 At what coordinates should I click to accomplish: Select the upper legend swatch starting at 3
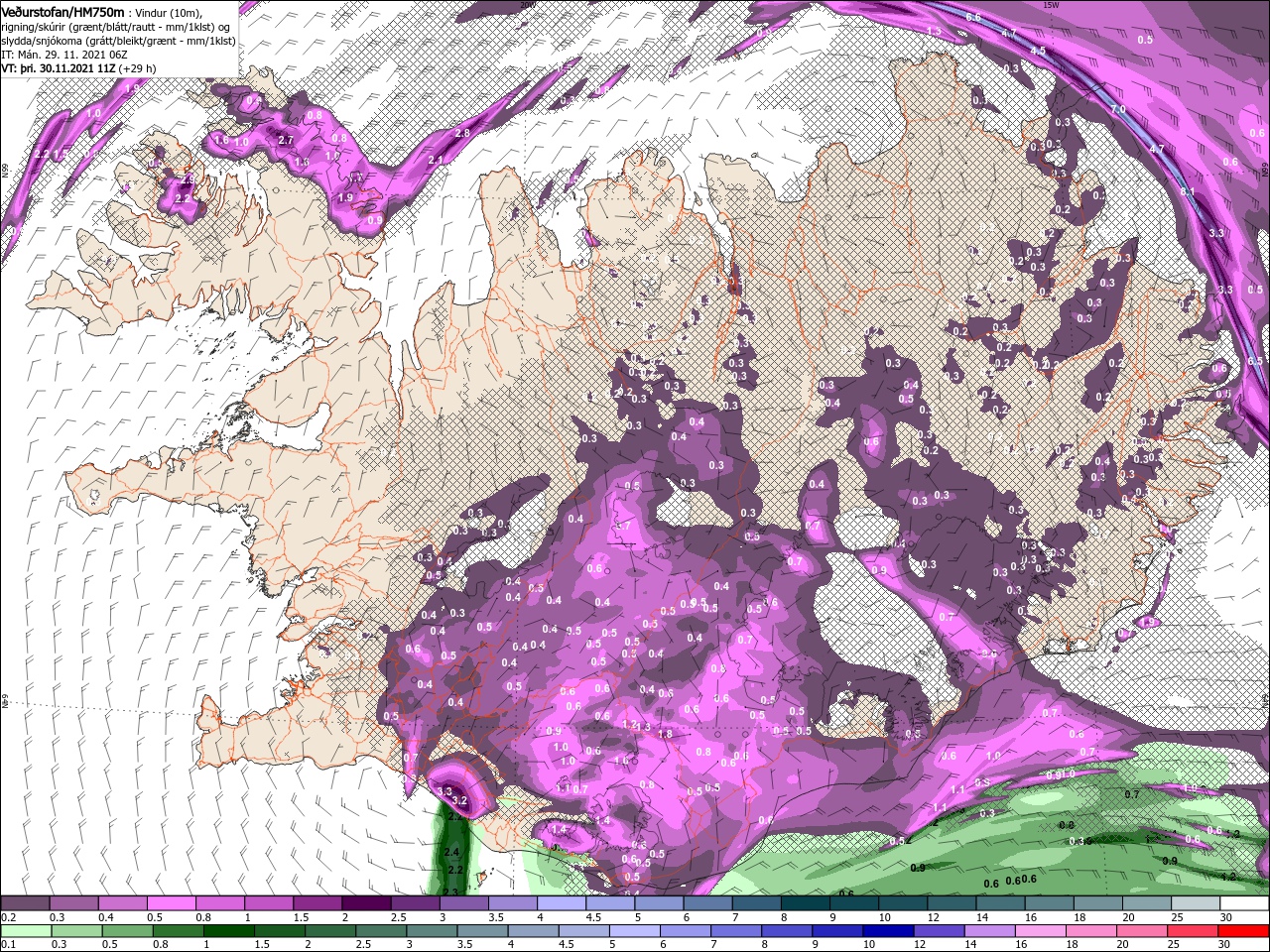click(x=463, y=903)
